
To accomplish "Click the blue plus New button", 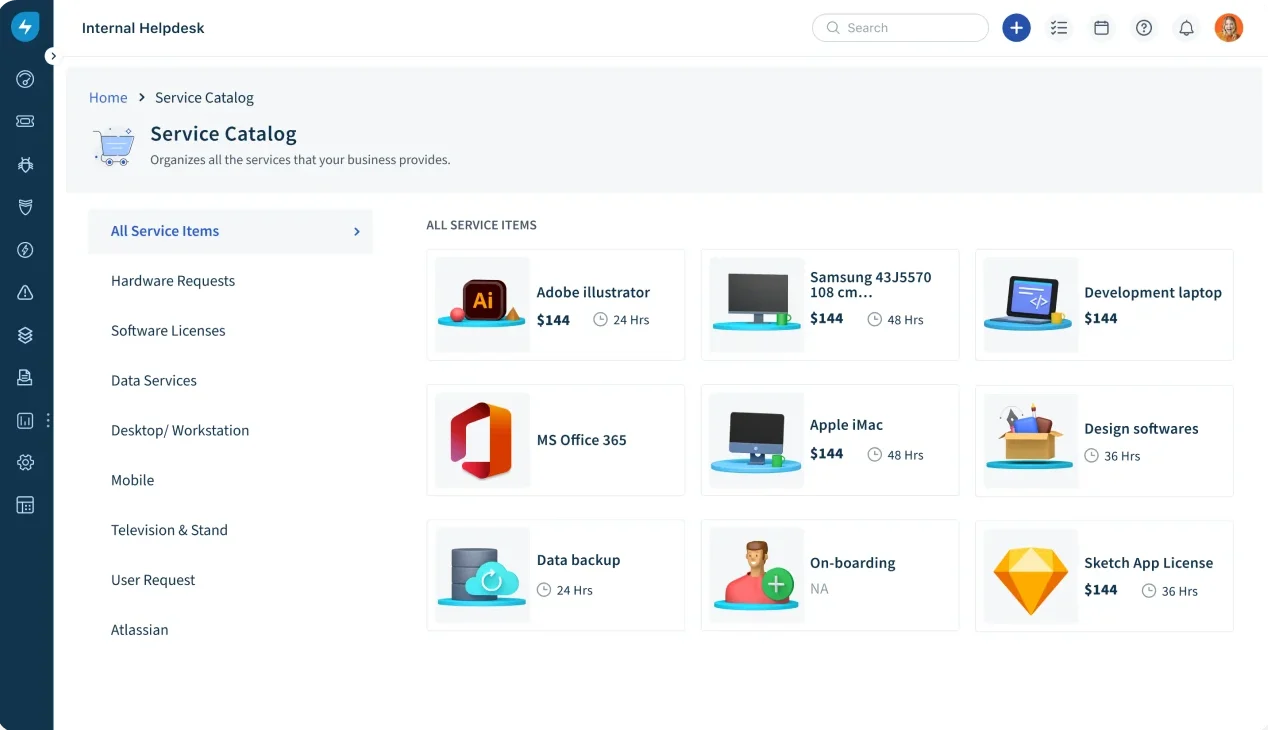I will click(1016, 28).
